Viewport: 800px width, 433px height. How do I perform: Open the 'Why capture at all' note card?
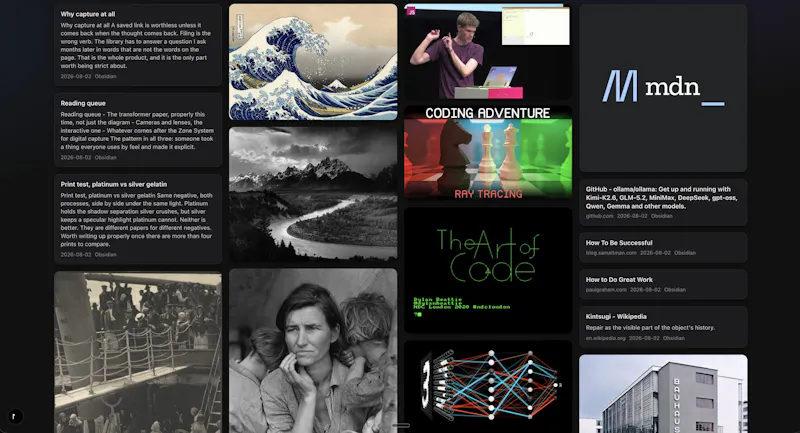138,45
